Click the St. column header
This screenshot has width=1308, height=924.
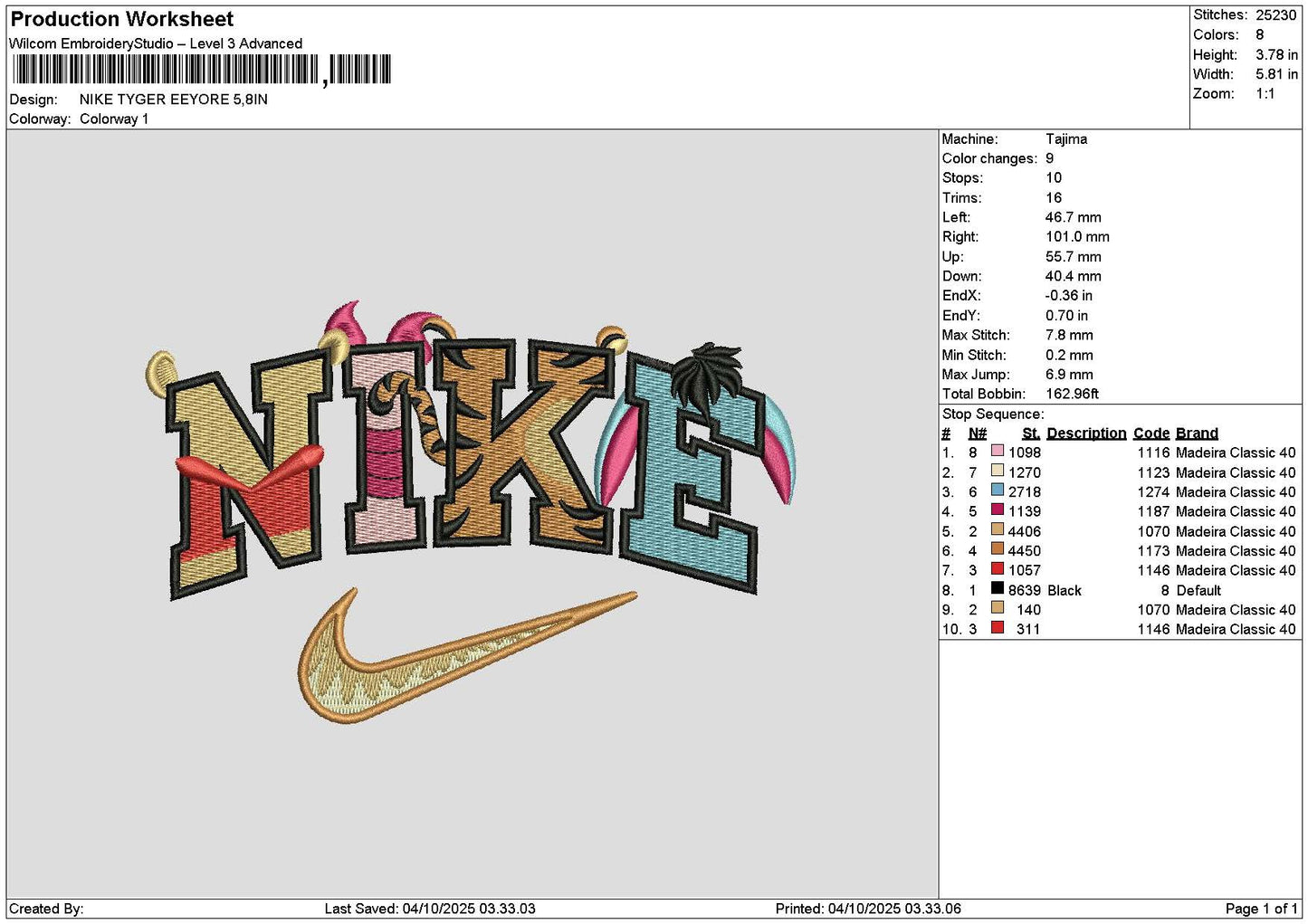1031,433
